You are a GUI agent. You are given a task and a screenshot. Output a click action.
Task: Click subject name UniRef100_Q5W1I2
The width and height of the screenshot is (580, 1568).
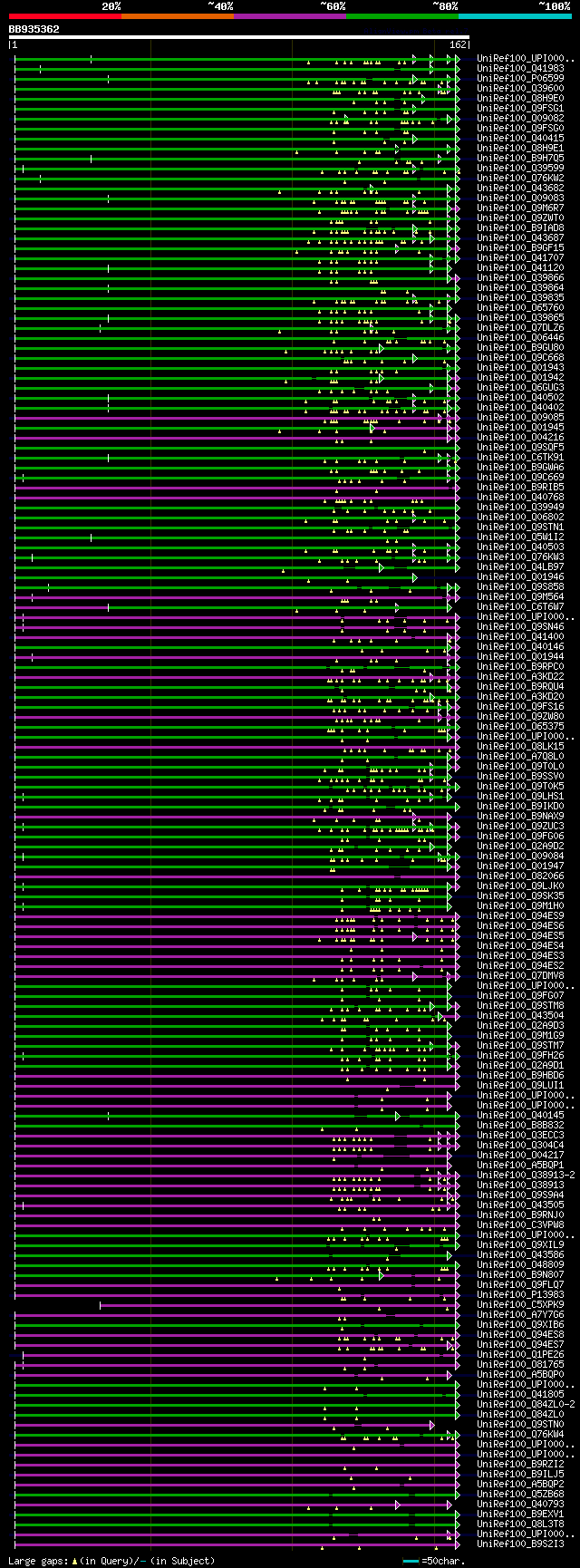coord(520,537)
